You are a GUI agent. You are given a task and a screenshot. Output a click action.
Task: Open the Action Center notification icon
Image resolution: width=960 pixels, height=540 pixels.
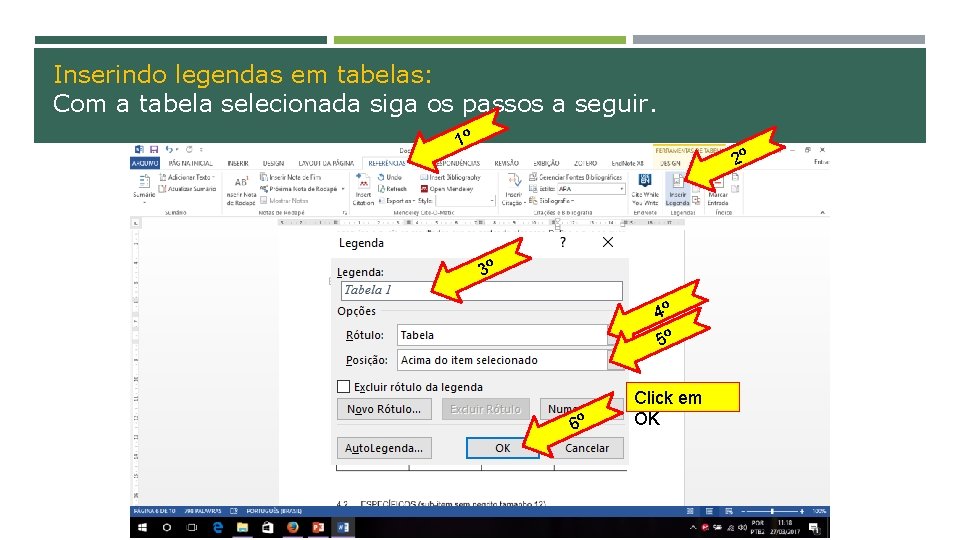tap(814, 528)
